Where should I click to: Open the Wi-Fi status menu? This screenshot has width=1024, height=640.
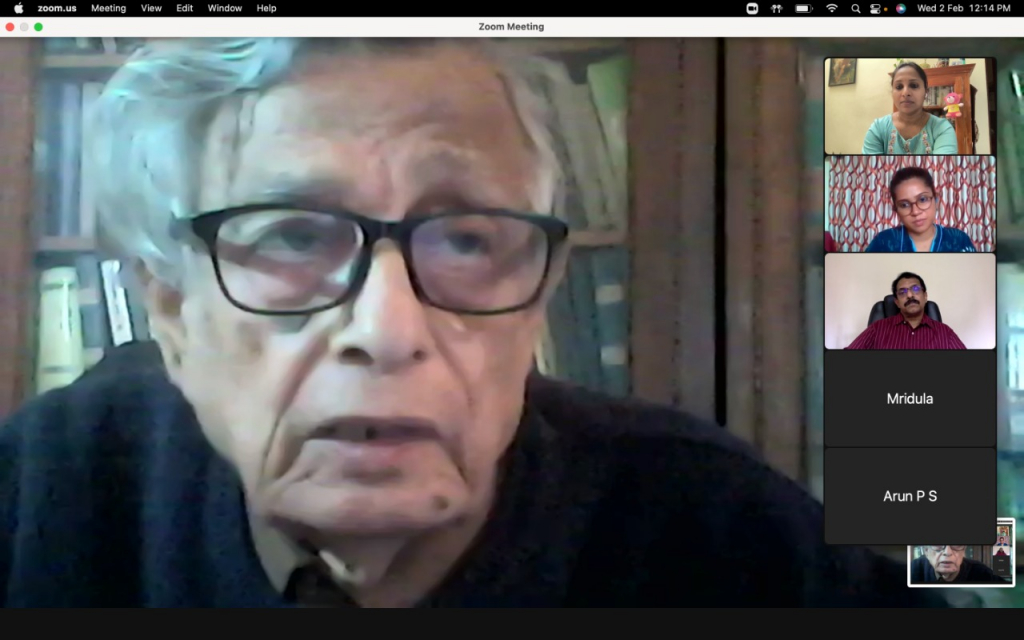[x=831, y=8]
